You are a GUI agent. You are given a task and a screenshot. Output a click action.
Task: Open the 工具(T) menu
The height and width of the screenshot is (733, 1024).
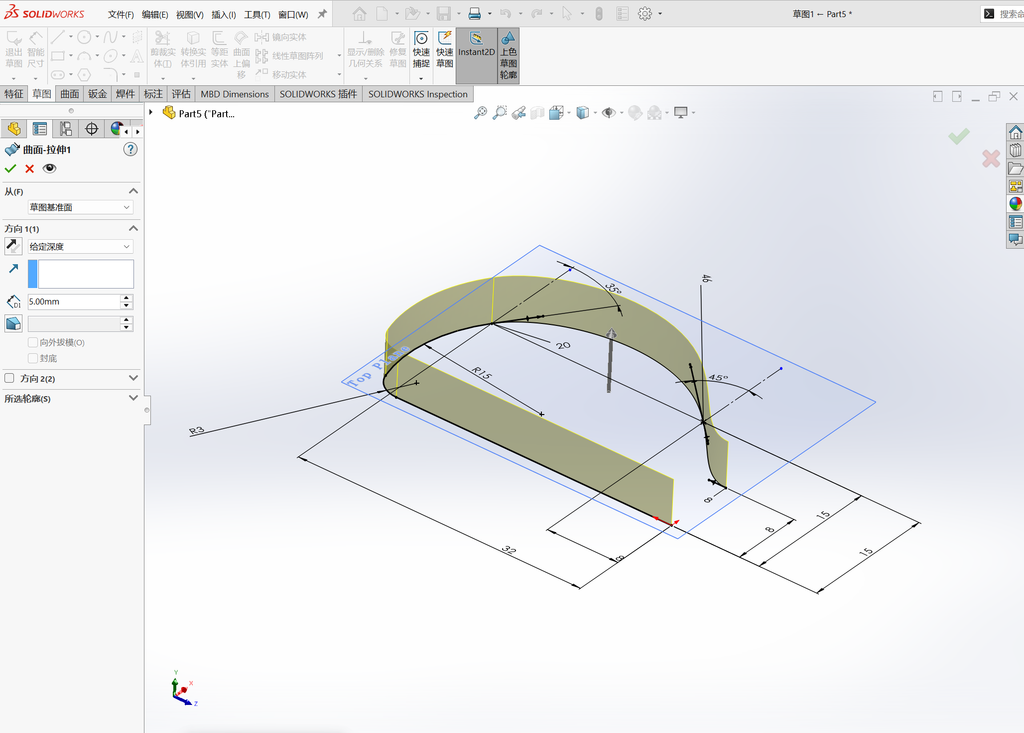[x=257, y=14]
